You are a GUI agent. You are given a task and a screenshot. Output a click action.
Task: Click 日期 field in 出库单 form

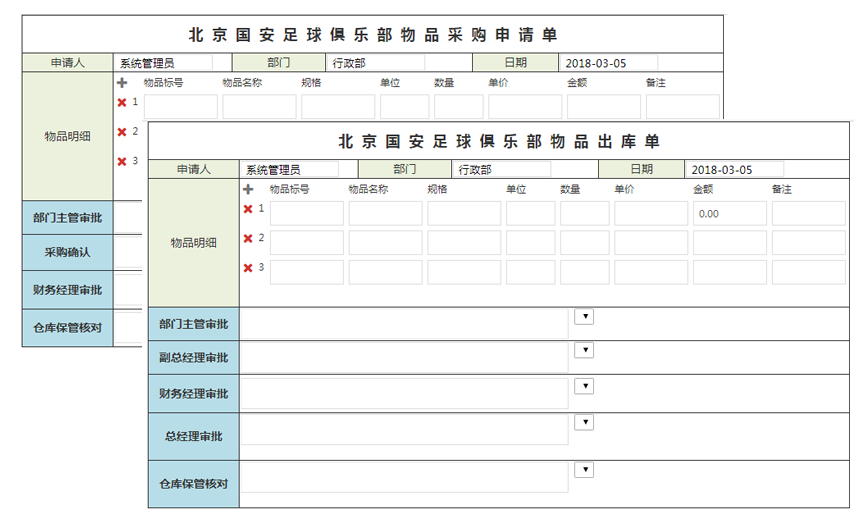(735, 170)
